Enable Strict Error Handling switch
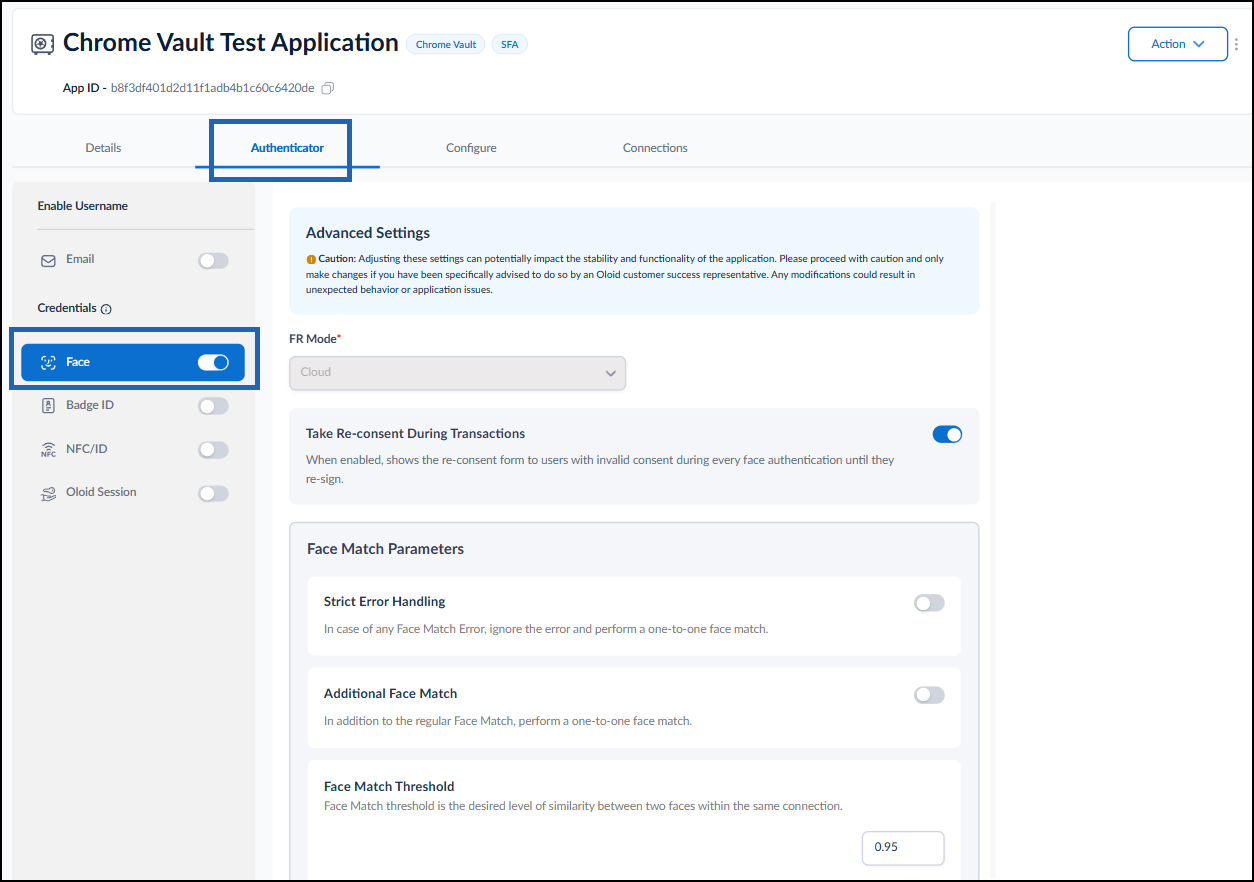 [x=929, y=603]
